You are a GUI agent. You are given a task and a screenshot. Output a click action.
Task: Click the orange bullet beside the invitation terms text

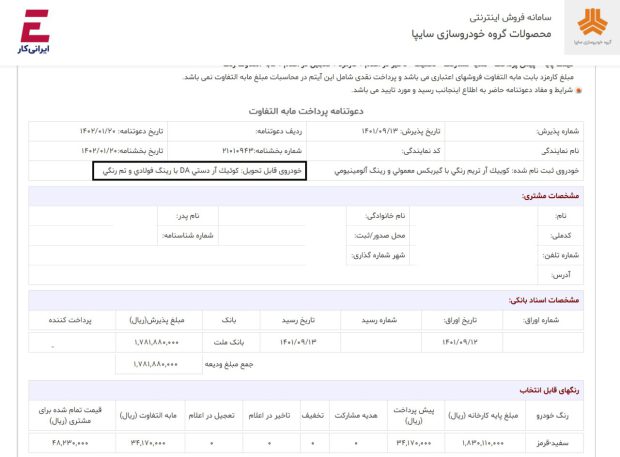click(579, 91)
